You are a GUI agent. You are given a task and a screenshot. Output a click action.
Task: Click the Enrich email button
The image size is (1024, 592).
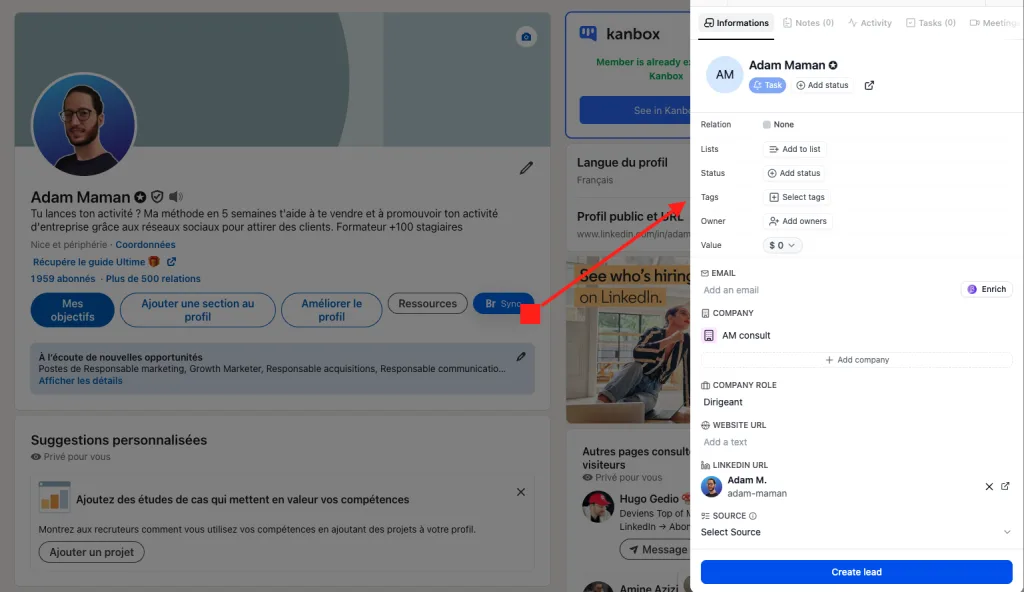click(x=986, y=289)
